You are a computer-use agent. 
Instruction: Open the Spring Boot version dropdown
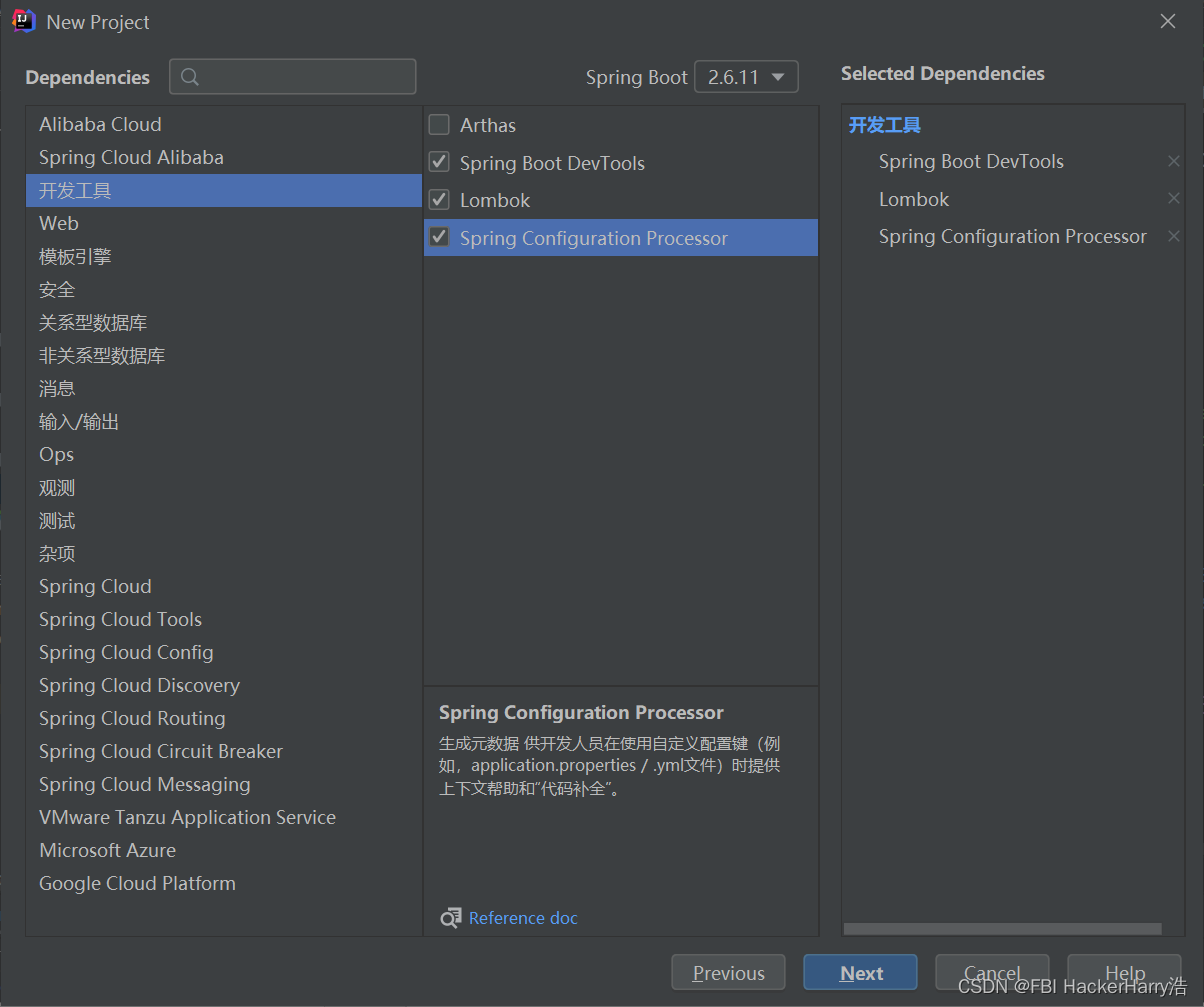pos(746,77)
